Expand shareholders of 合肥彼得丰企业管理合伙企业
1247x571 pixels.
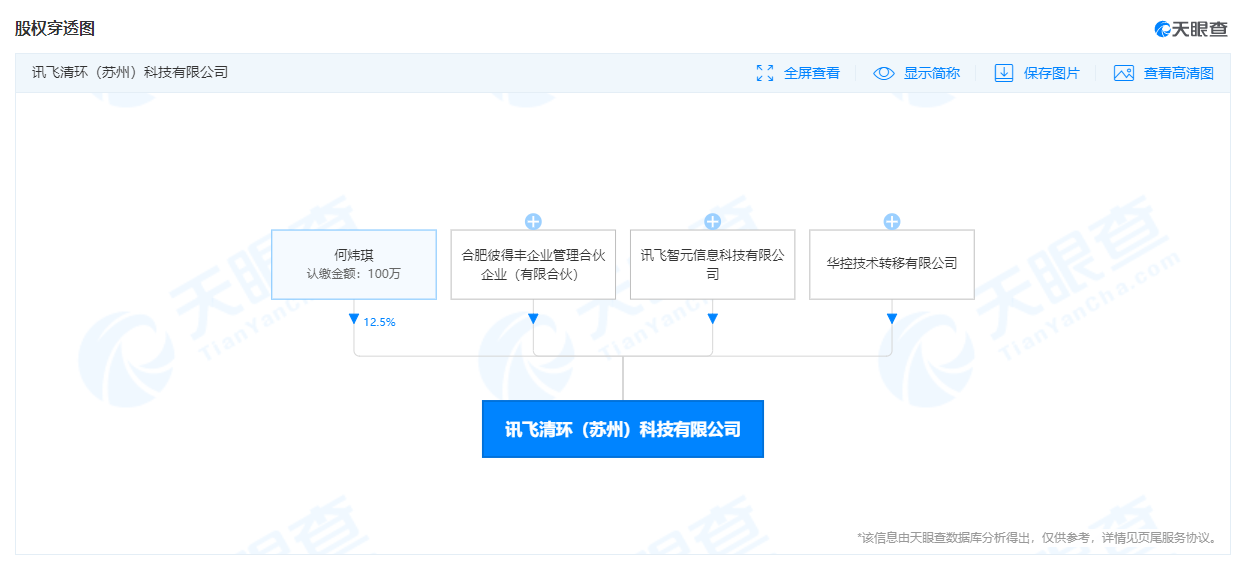(x=533, y=221)
